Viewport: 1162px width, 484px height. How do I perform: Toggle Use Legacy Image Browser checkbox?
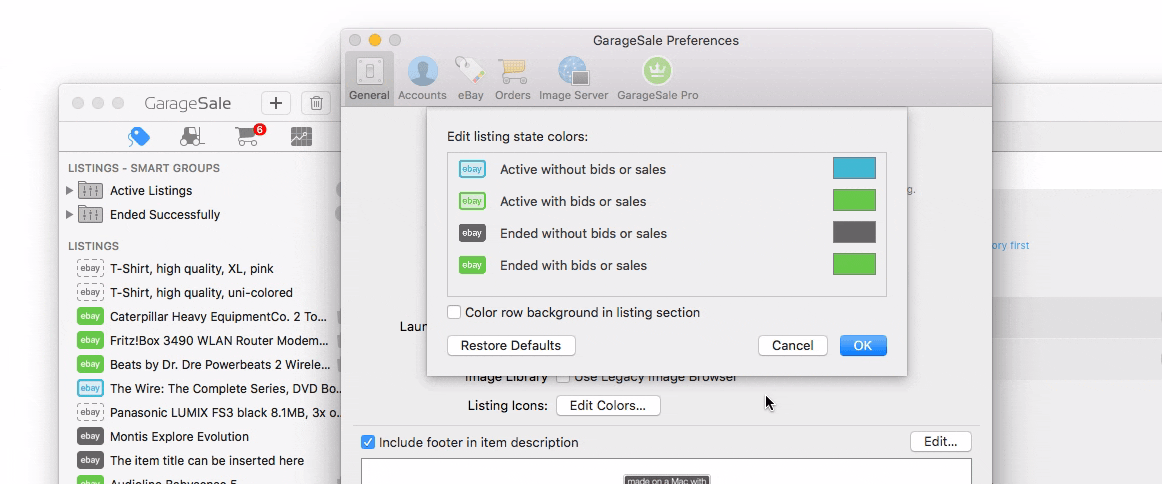tap(563, 377)
